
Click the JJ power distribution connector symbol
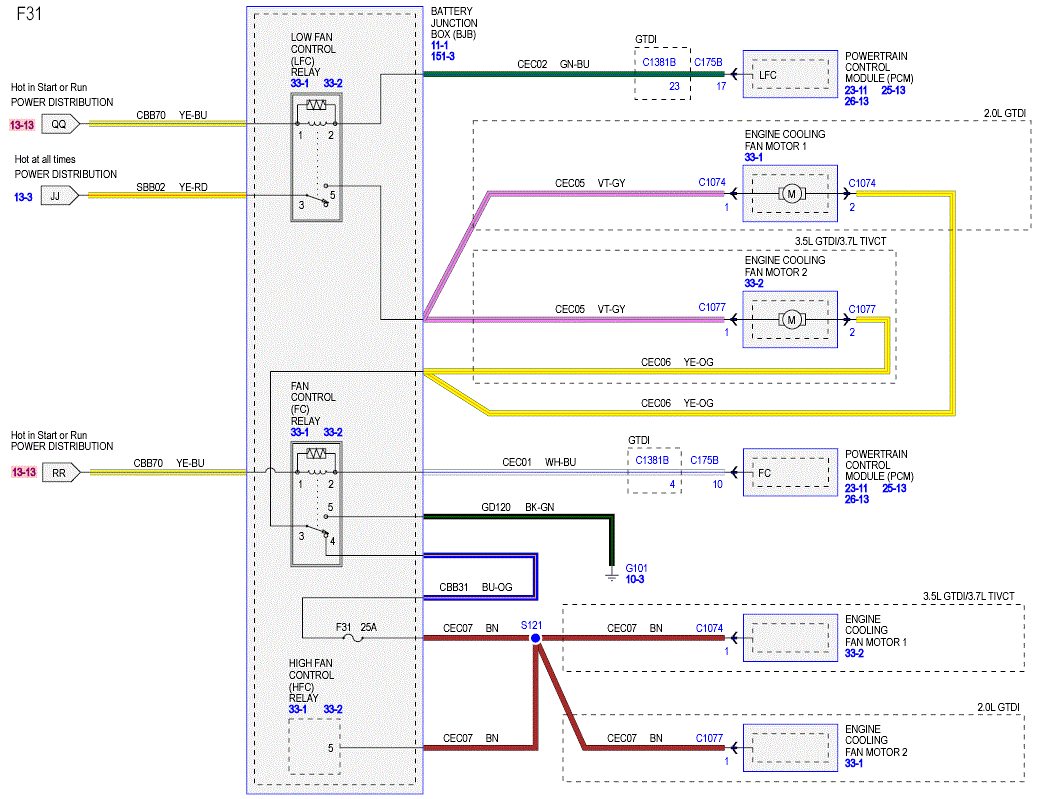(59, 196)
